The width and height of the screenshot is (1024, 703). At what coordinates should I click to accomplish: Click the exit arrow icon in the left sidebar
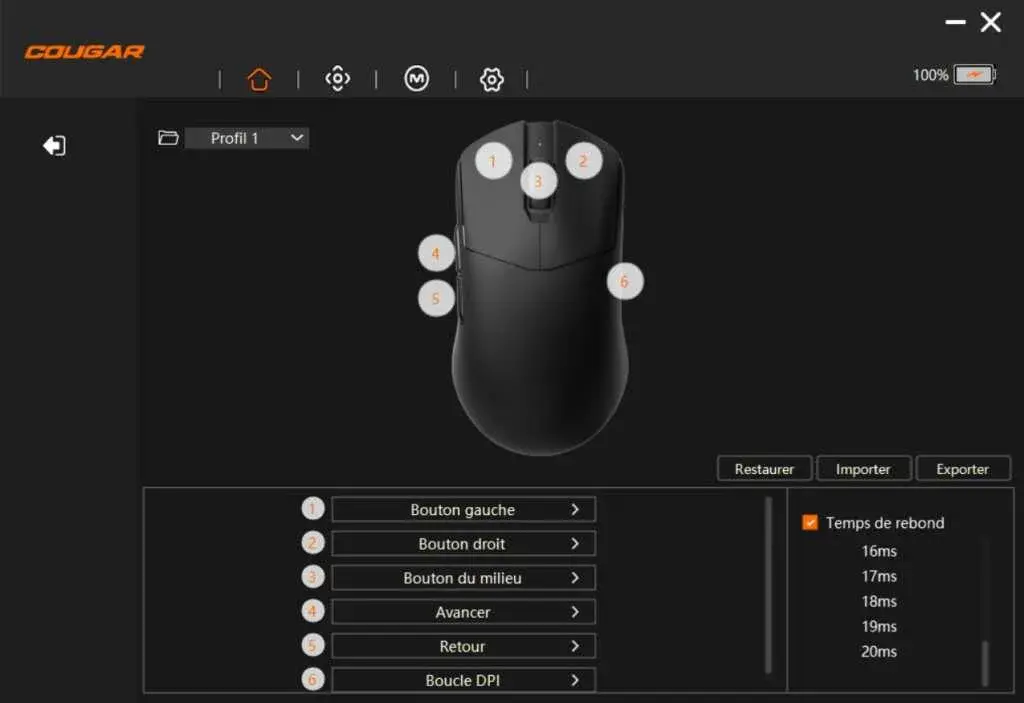(x=55, y=145)
